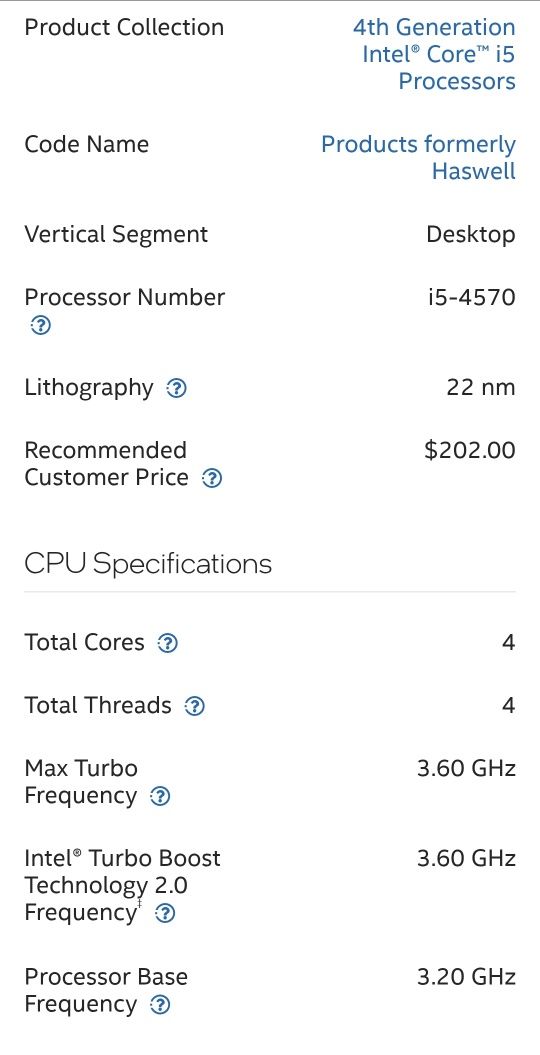Click the 22 nm lithography value
540x1055 pixels.
(481, 388)
